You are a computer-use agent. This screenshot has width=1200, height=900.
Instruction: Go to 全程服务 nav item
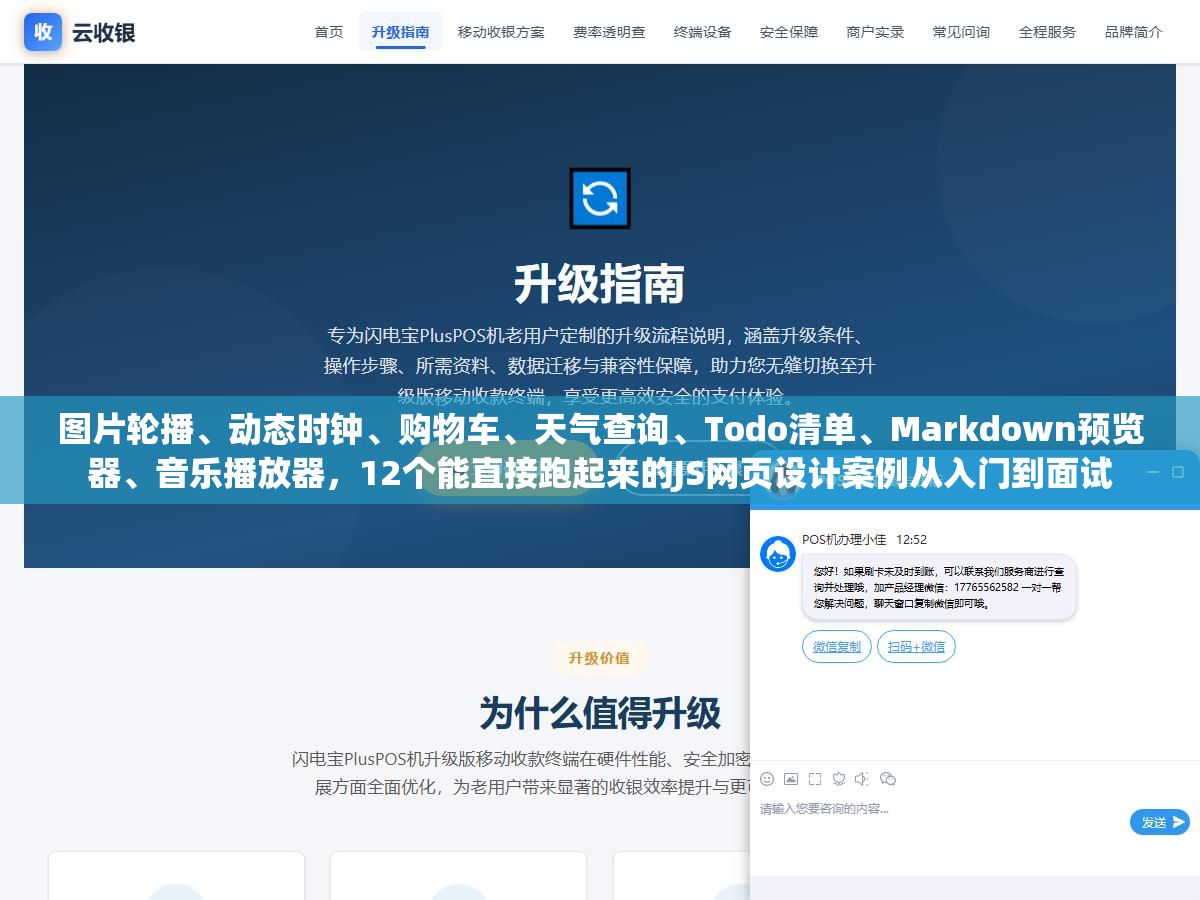(x=1047, y=32)
